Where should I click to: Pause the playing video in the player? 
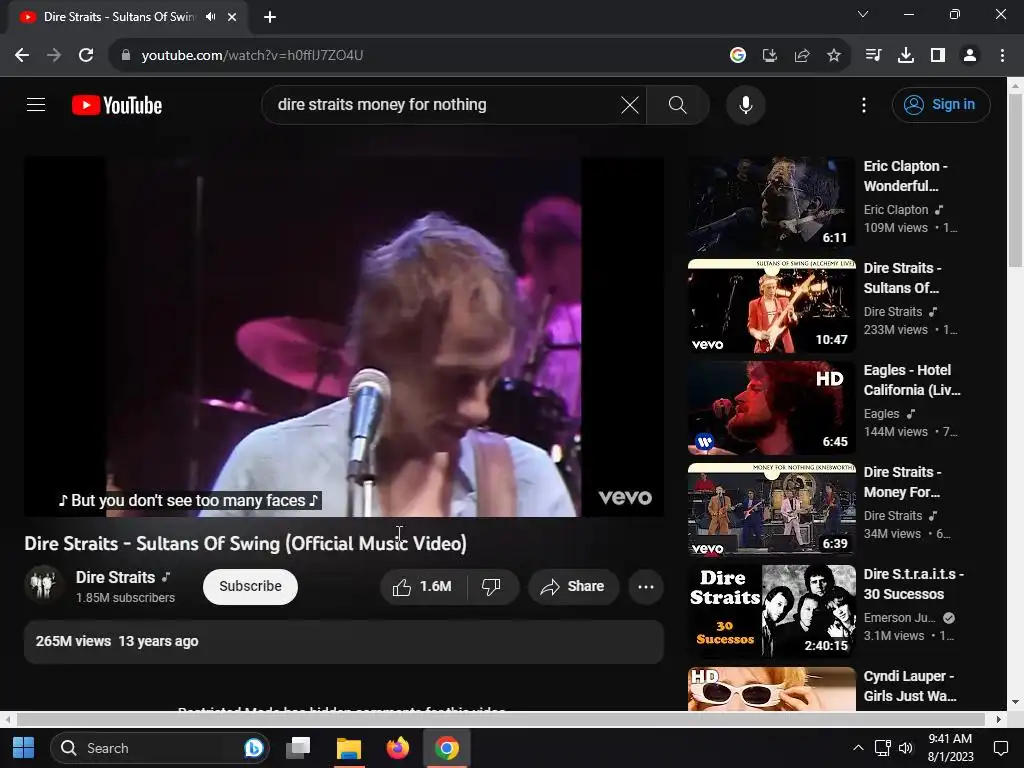tap(344, 336)
